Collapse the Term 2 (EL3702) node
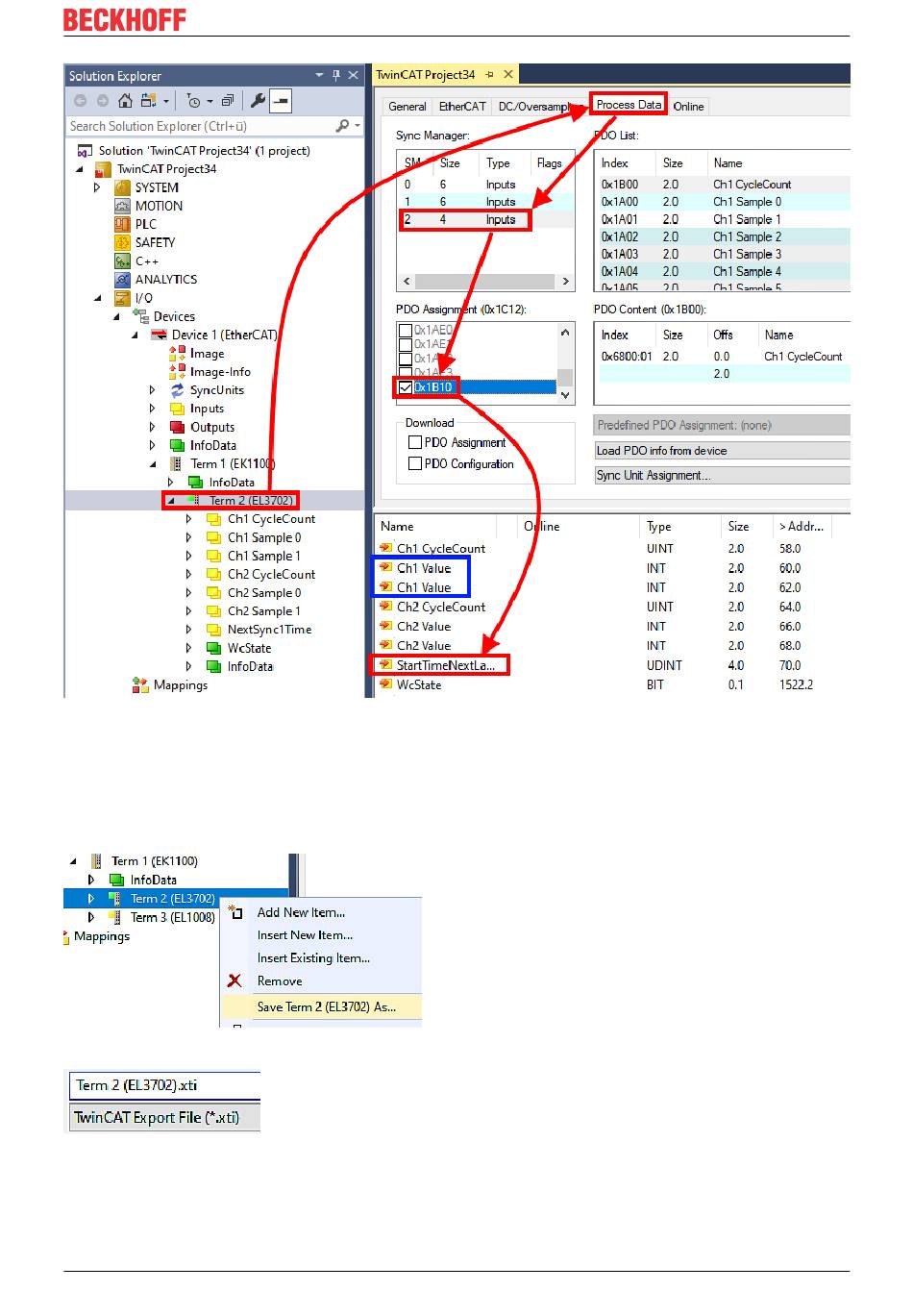Image resolution: width=913 pixels, height=1316 pixels. (171, 501)
